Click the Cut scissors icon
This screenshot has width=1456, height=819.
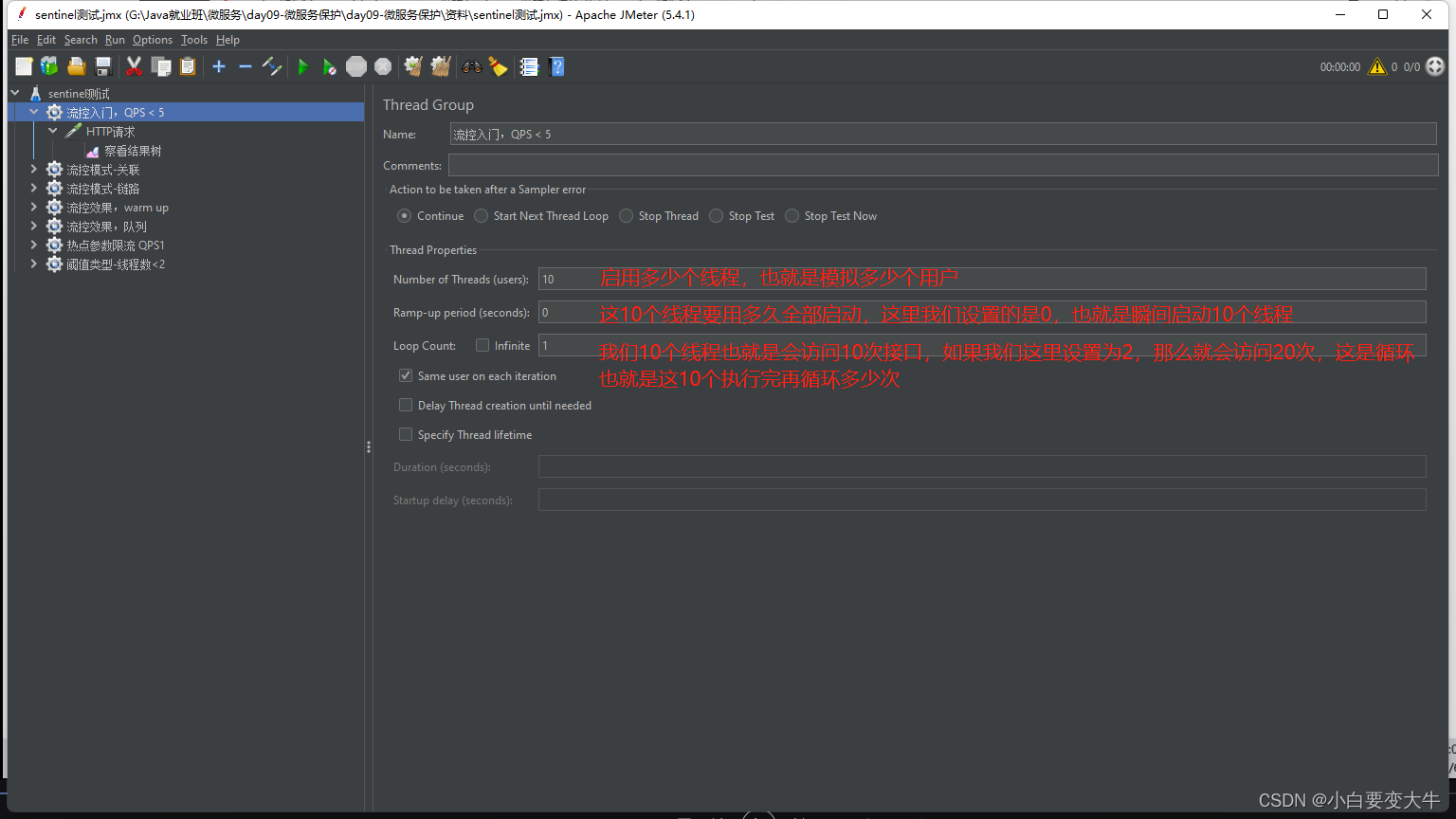(134, 66)
